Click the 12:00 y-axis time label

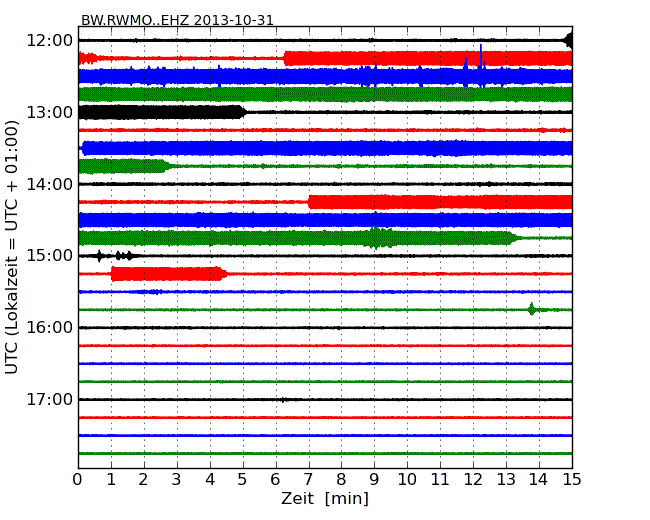click(x=49, y=41)
